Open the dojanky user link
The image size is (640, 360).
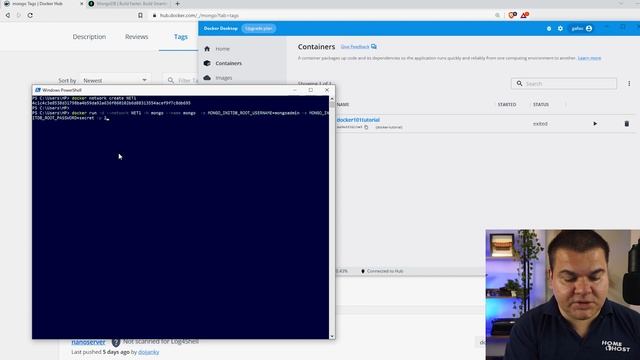coord(149,352)
